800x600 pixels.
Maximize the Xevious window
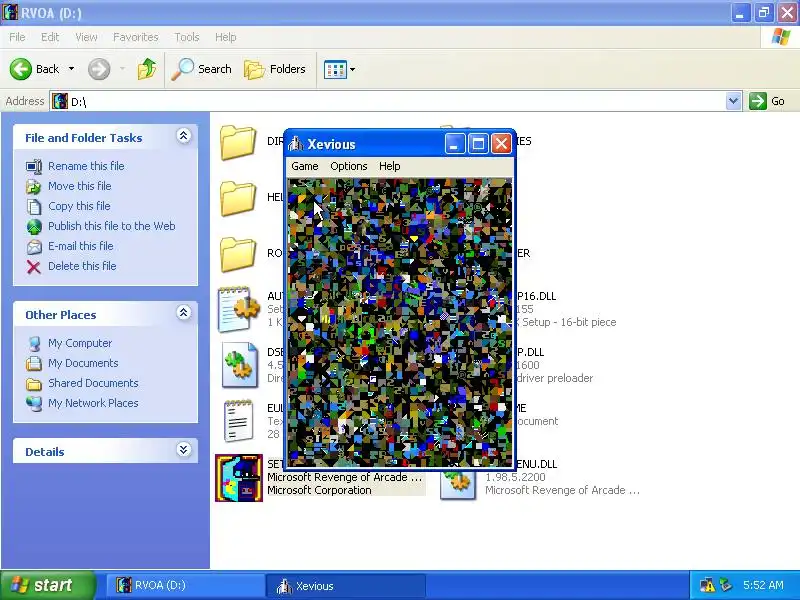pyautogui.click(x=478, y=144)
